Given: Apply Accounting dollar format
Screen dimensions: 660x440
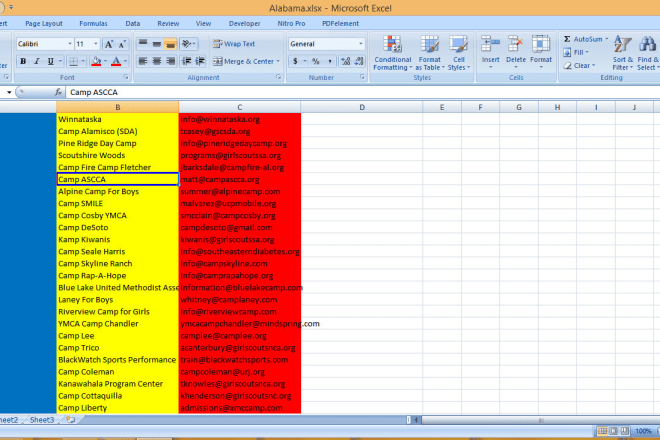Looking at the screenshot, I should (295, 61).
